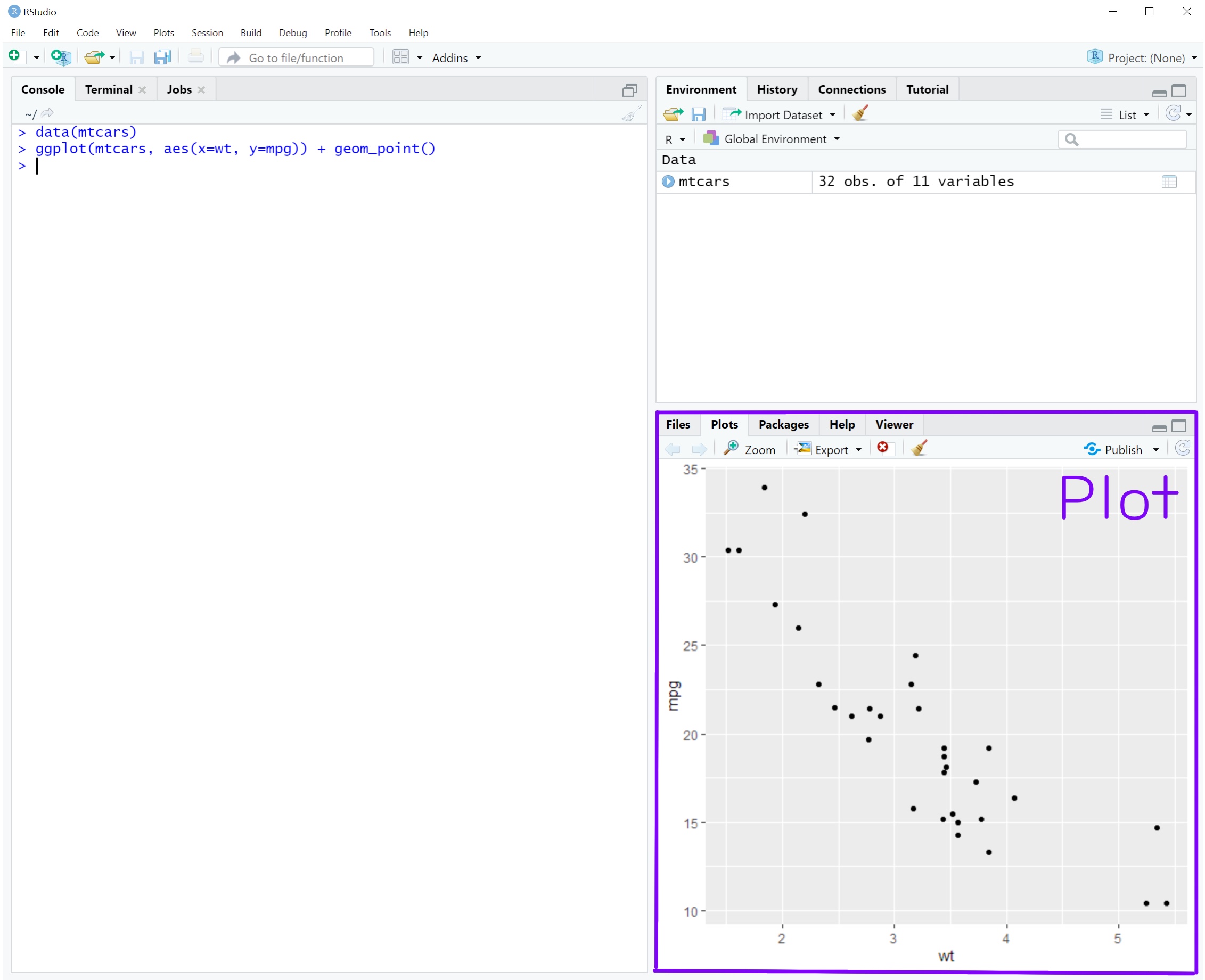Image resolution: width=1205 pixels, height=980 pixels.
Task: Click the Save Workspace icon in Environment pane
Action: 698,114
